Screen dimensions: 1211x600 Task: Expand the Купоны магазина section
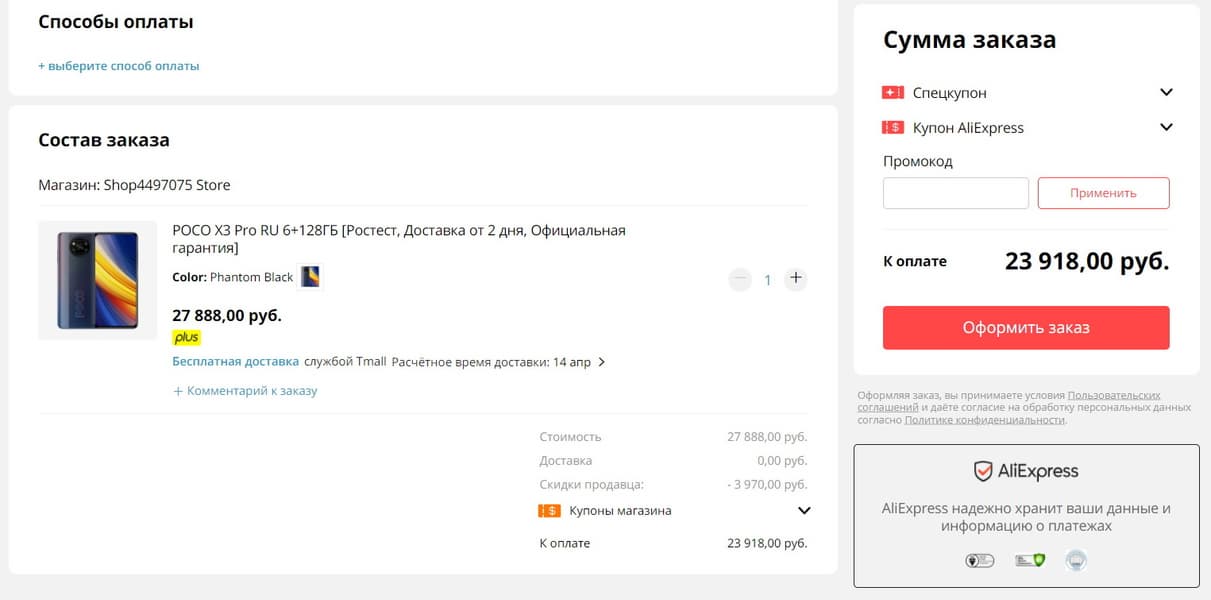pyautogui.click(x=804, y=511)
